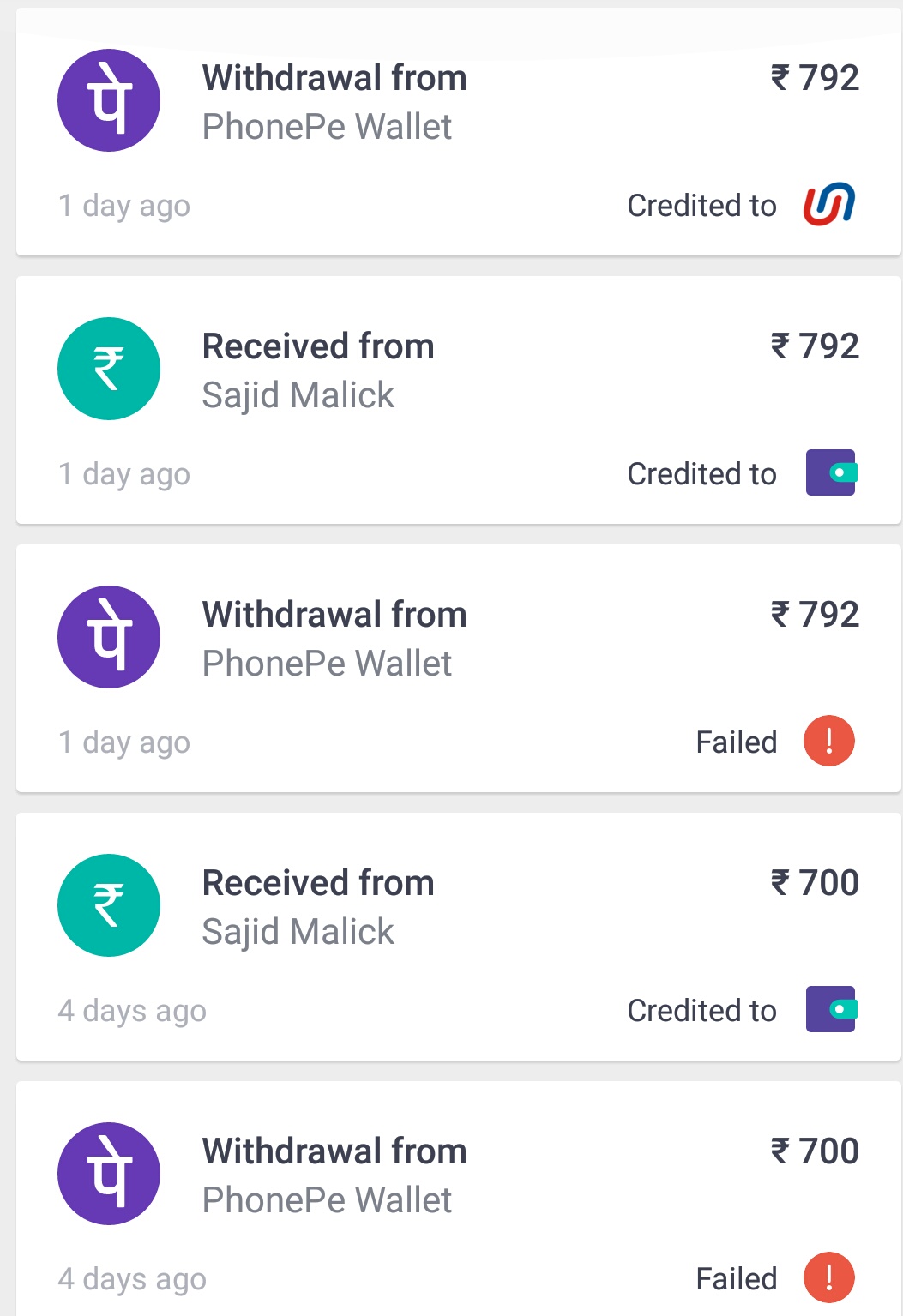
Task: Tap the green rupee icon on the ₹792 received transaction
Action: pyautogui.click(x=109, y=369)
